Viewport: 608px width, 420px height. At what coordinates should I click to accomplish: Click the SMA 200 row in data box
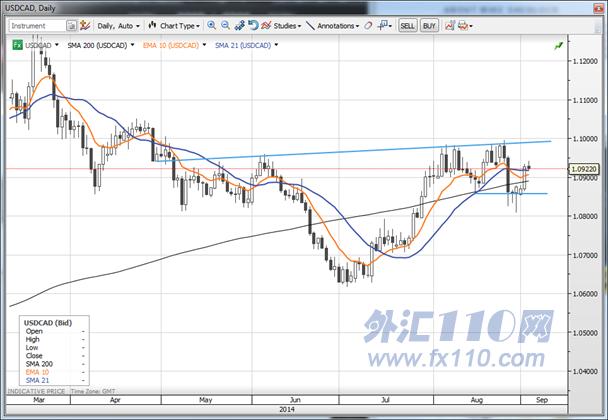pos(55,364)
